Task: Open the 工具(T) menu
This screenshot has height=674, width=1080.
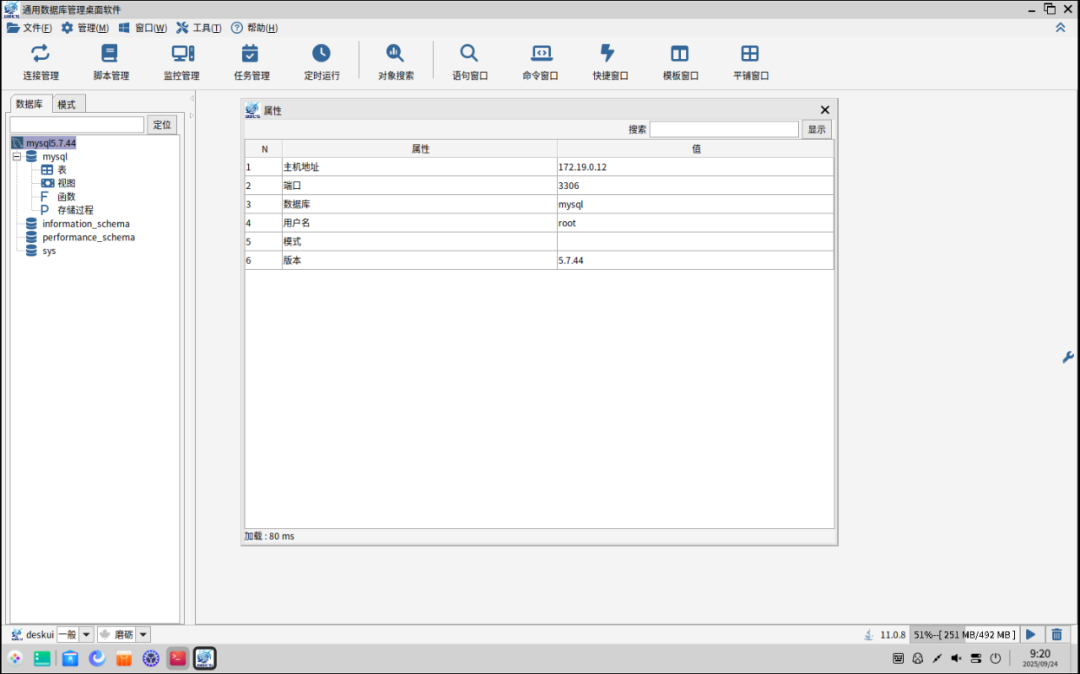Action: [199, 28]
